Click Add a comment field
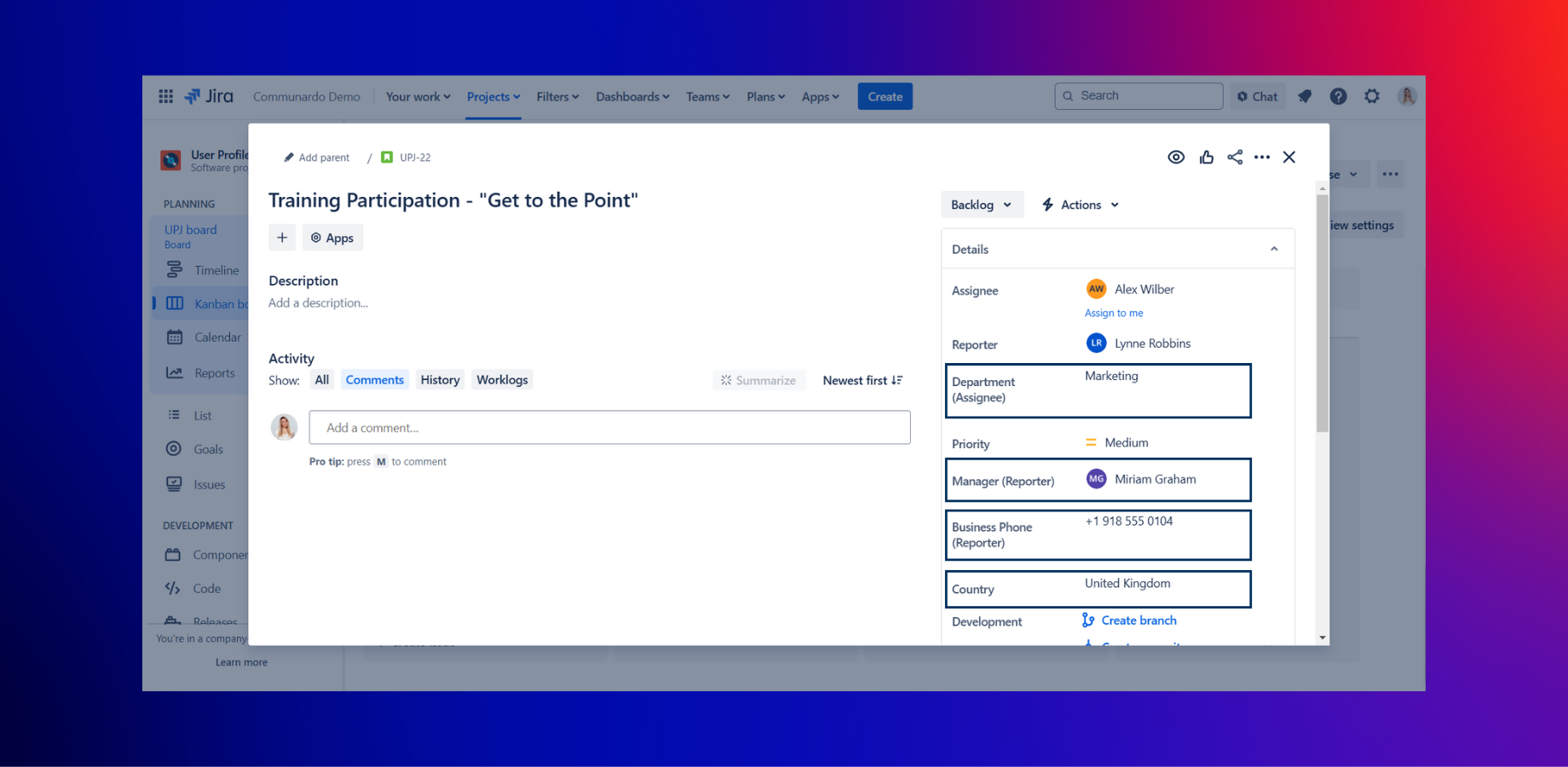The height and width of the screenshot is (767, 1568). [609, 428]
